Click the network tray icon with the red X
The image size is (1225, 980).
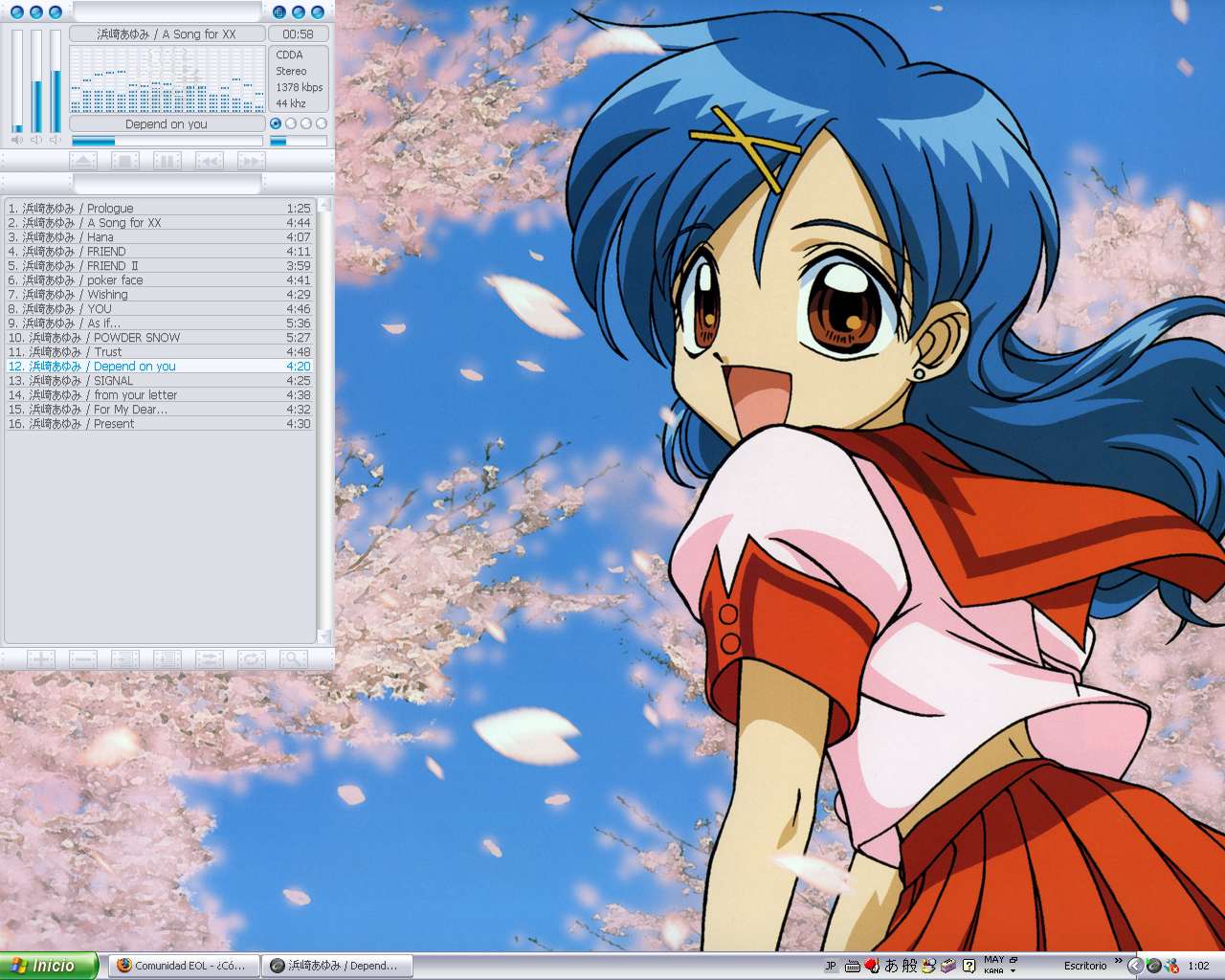pyautogui.click(x=1171, y=966)
